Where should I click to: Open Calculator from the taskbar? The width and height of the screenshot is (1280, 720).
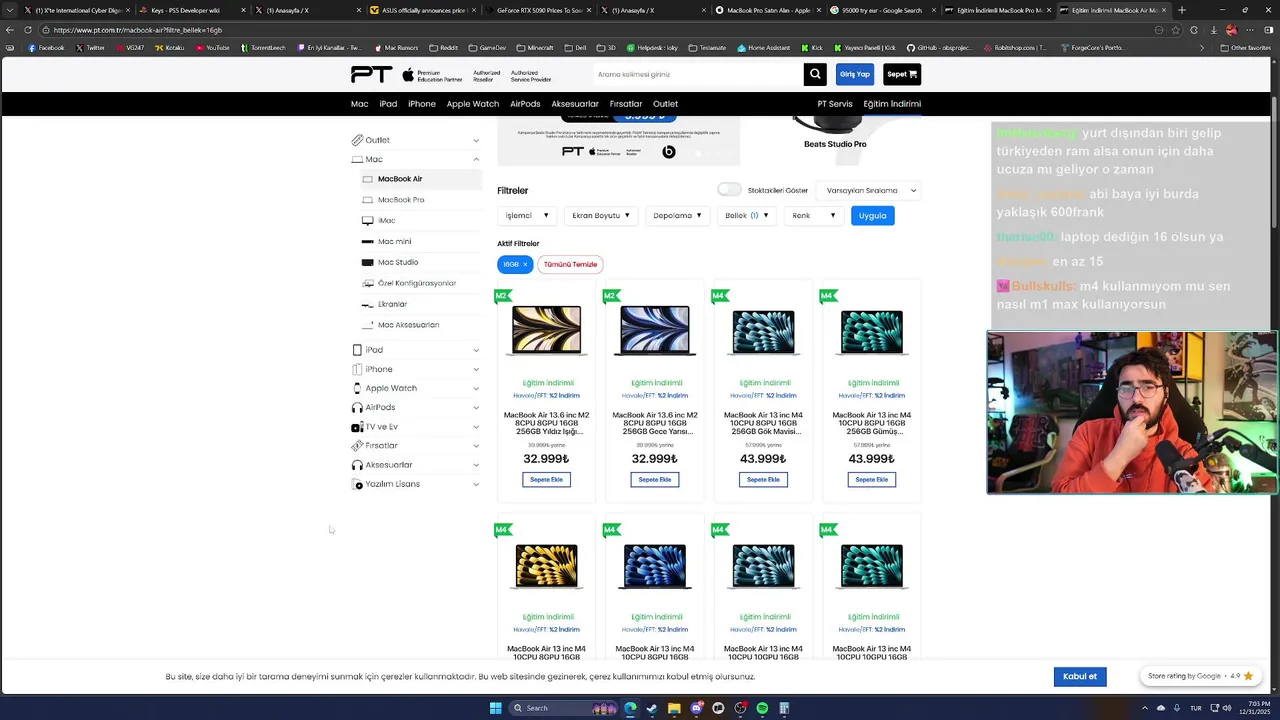[784, 708]
